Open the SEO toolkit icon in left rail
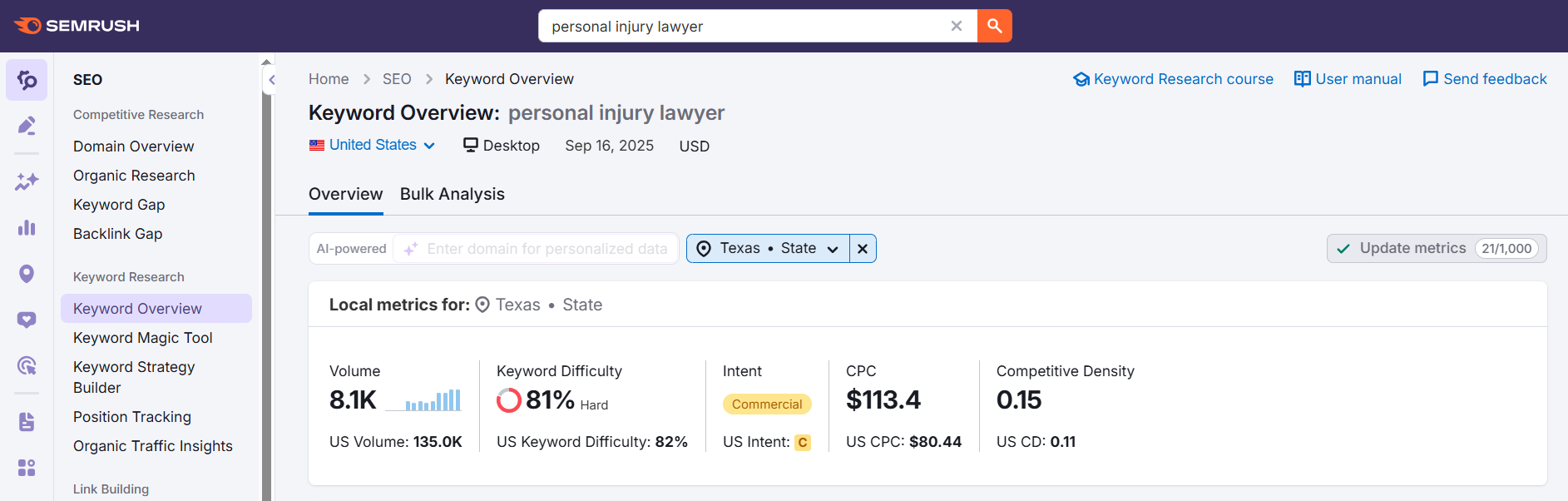 (27, 80)
